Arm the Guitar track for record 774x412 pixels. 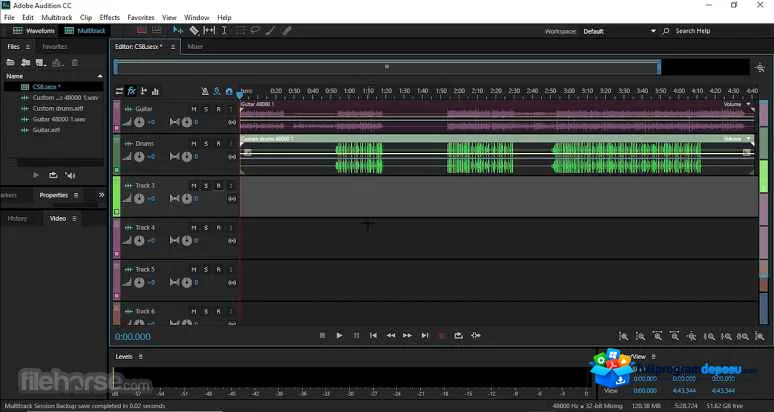point(218,109)
